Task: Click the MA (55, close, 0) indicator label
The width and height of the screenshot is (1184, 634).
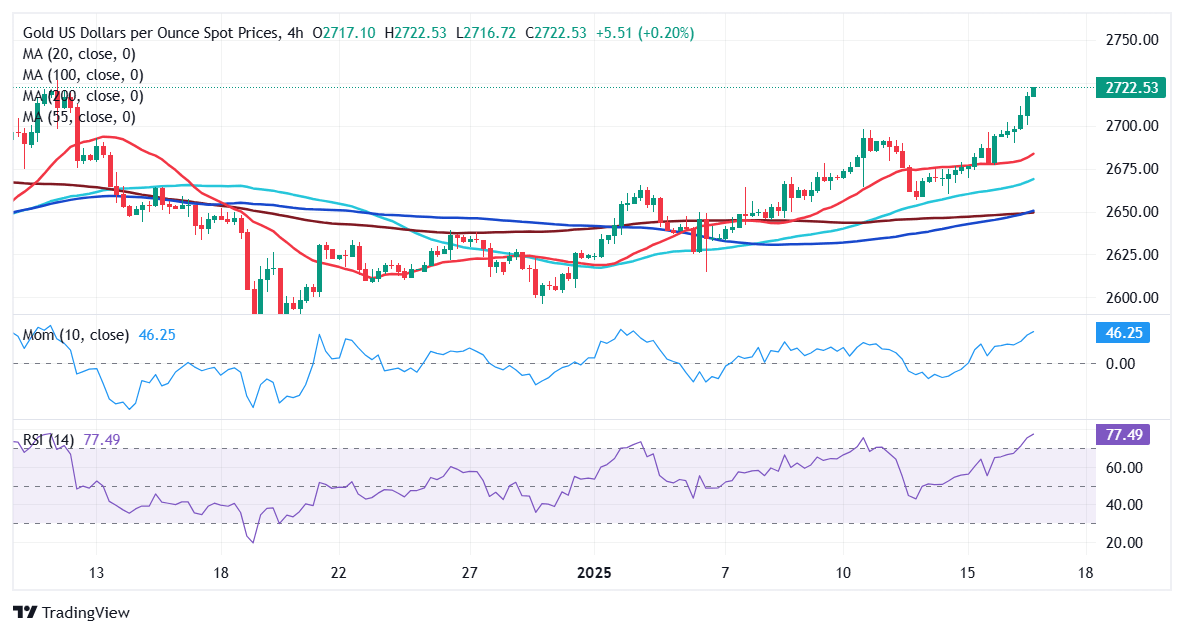Action: [80, 117]
